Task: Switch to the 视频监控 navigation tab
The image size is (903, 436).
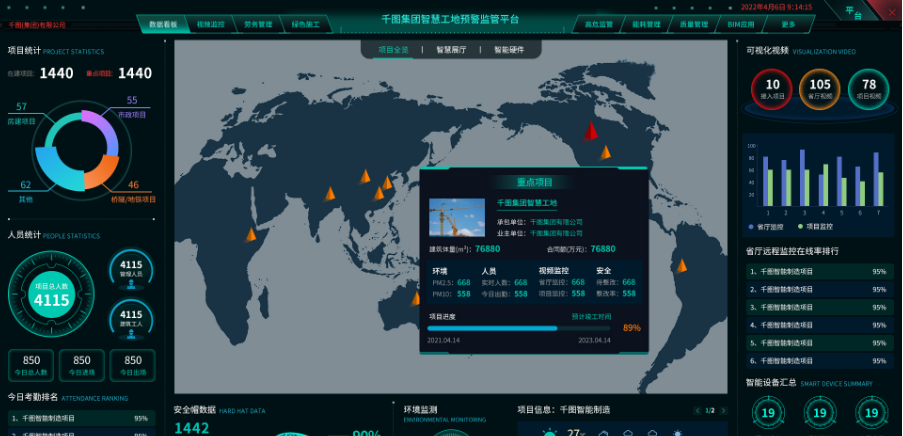Action: click(x=211, y=23)
